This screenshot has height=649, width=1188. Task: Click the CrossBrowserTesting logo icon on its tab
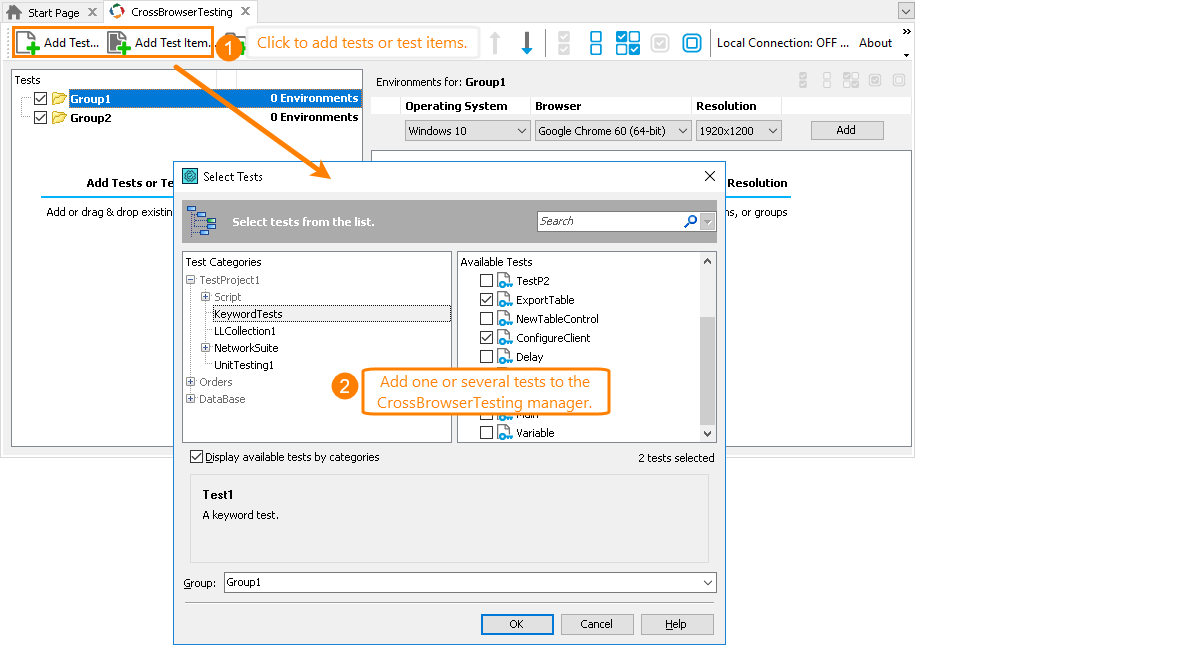coord(117,11)
